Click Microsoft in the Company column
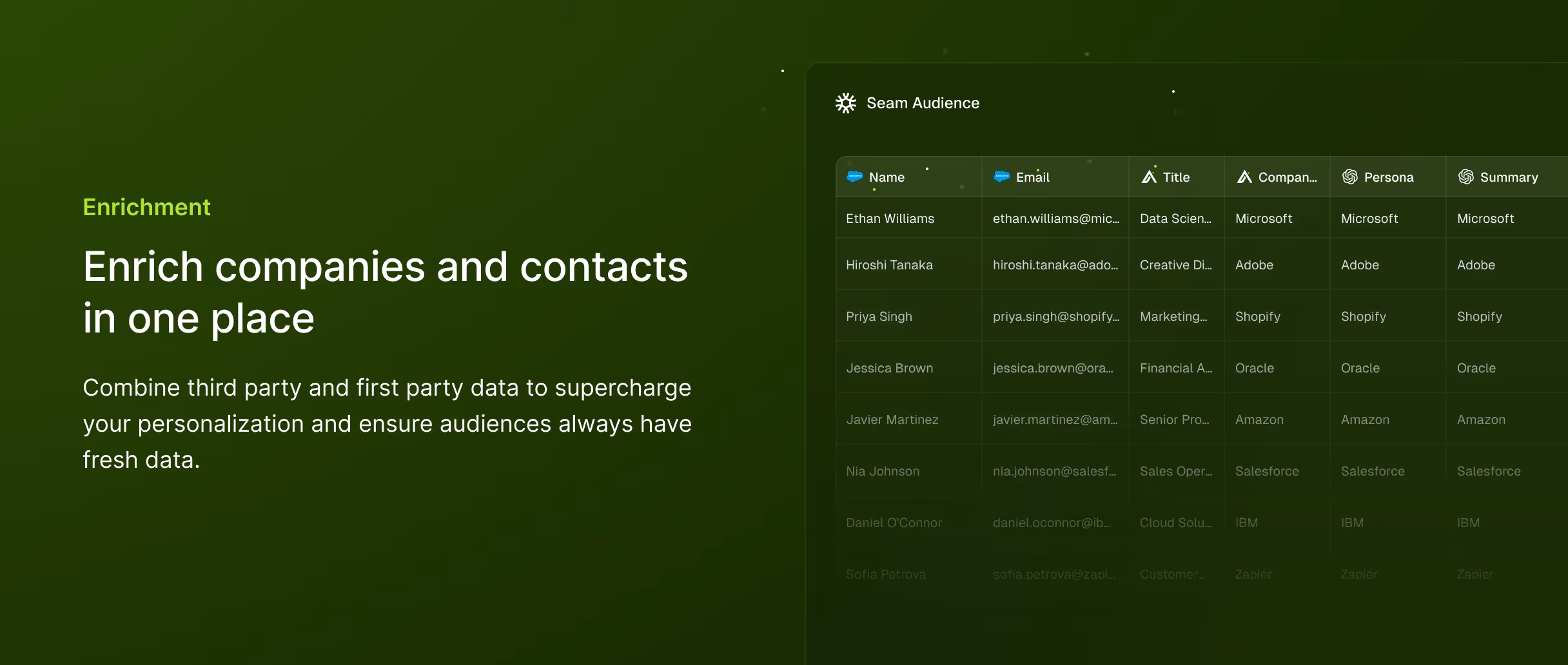 (1264, 218)
